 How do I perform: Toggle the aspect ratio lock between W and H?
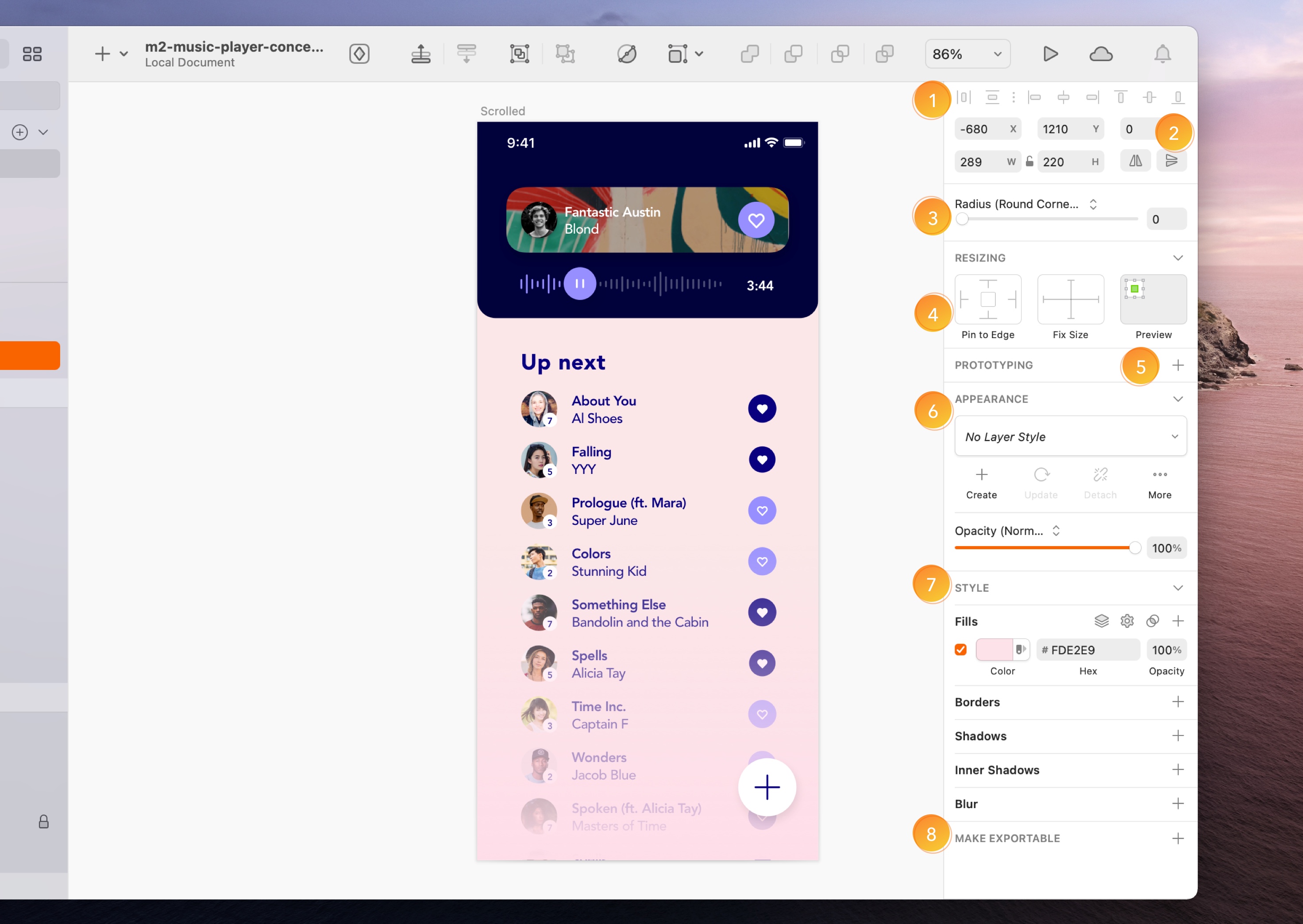[1029, 162]
